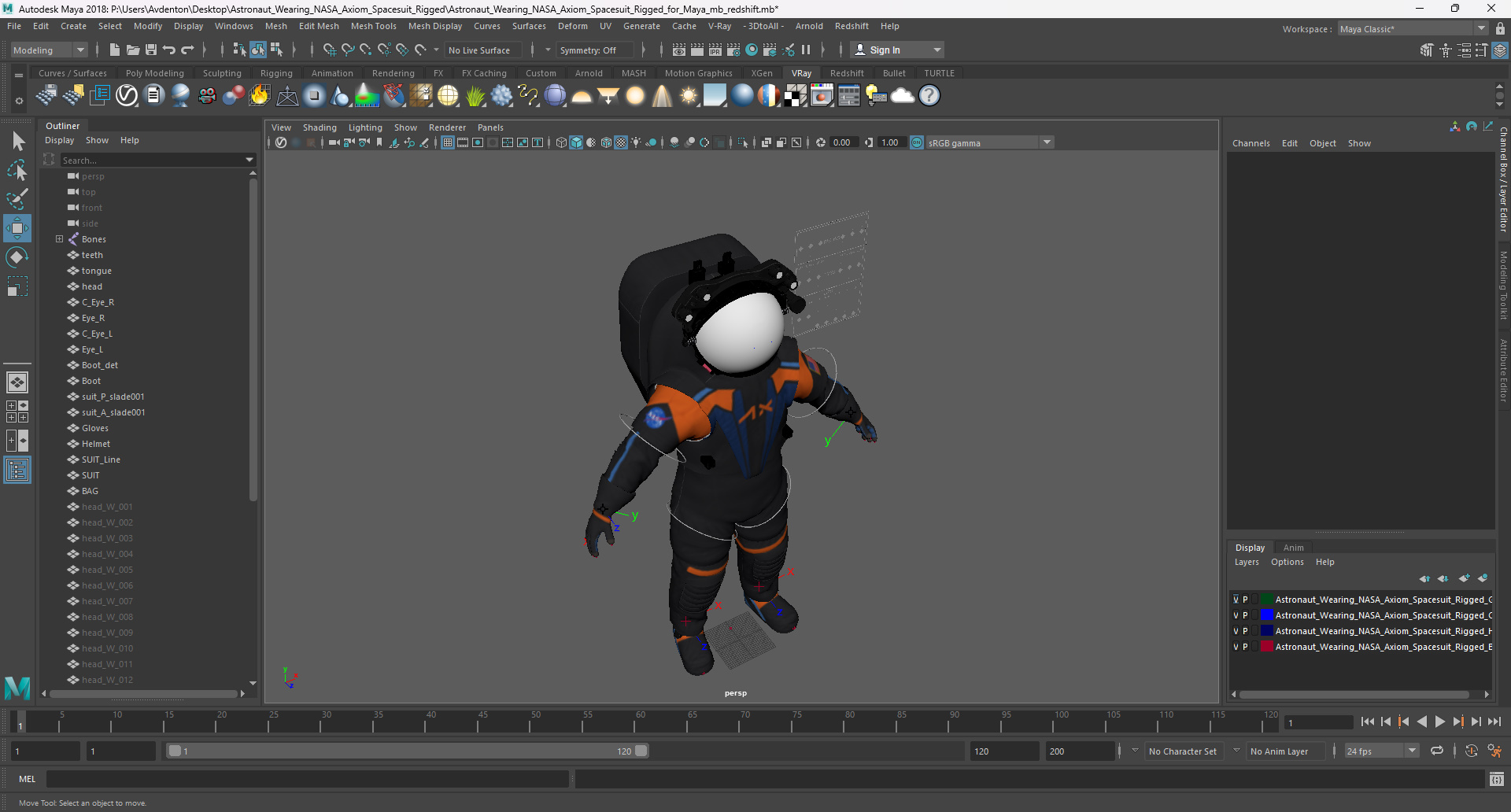The image size is (1511, 812).
Task: Open the Modeling menu set dropdown
Action: click(x=49, y=50)
